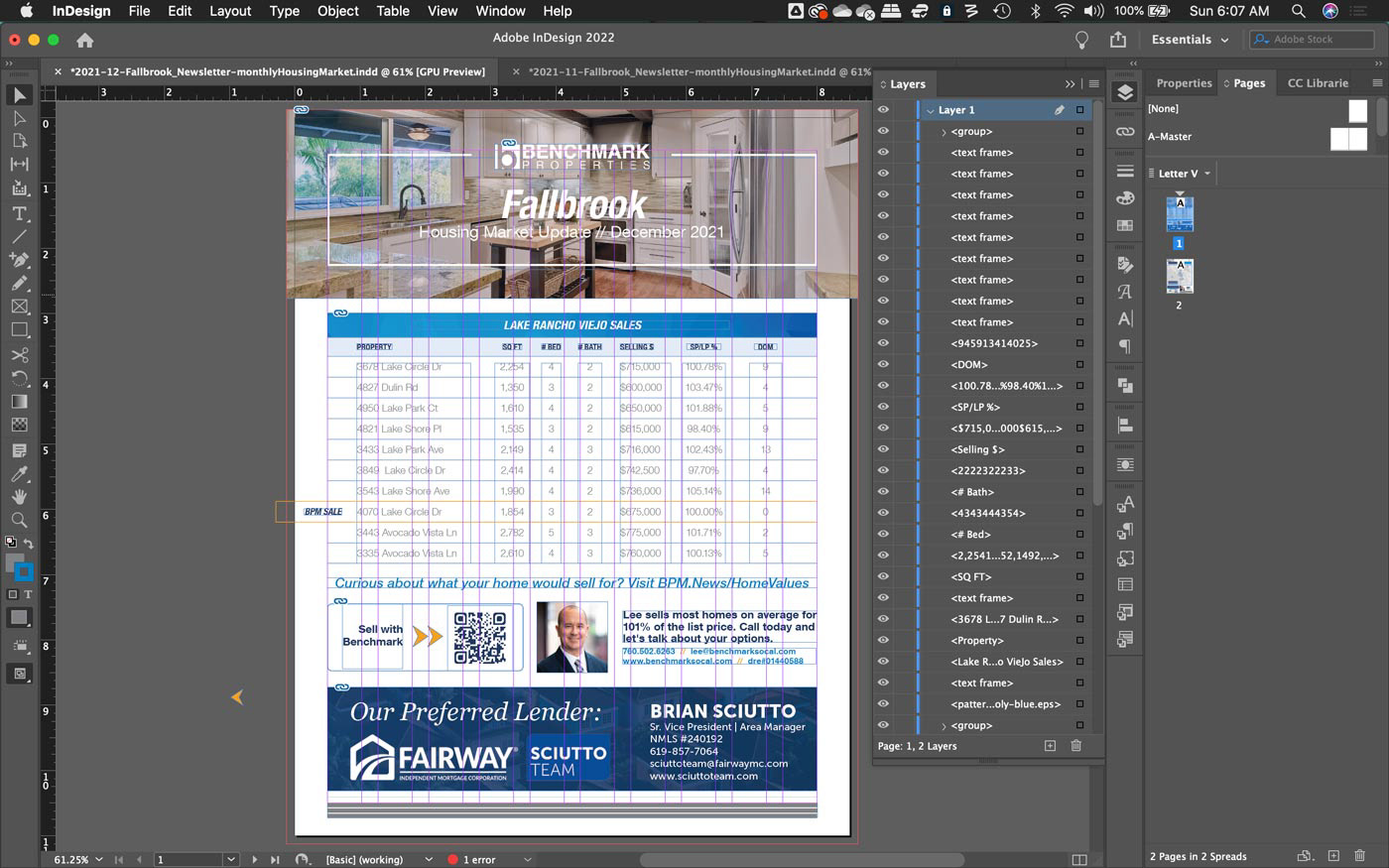Click the Home icon in the app bar
Screen dimensions: 1389x868
tap(85, 40)
